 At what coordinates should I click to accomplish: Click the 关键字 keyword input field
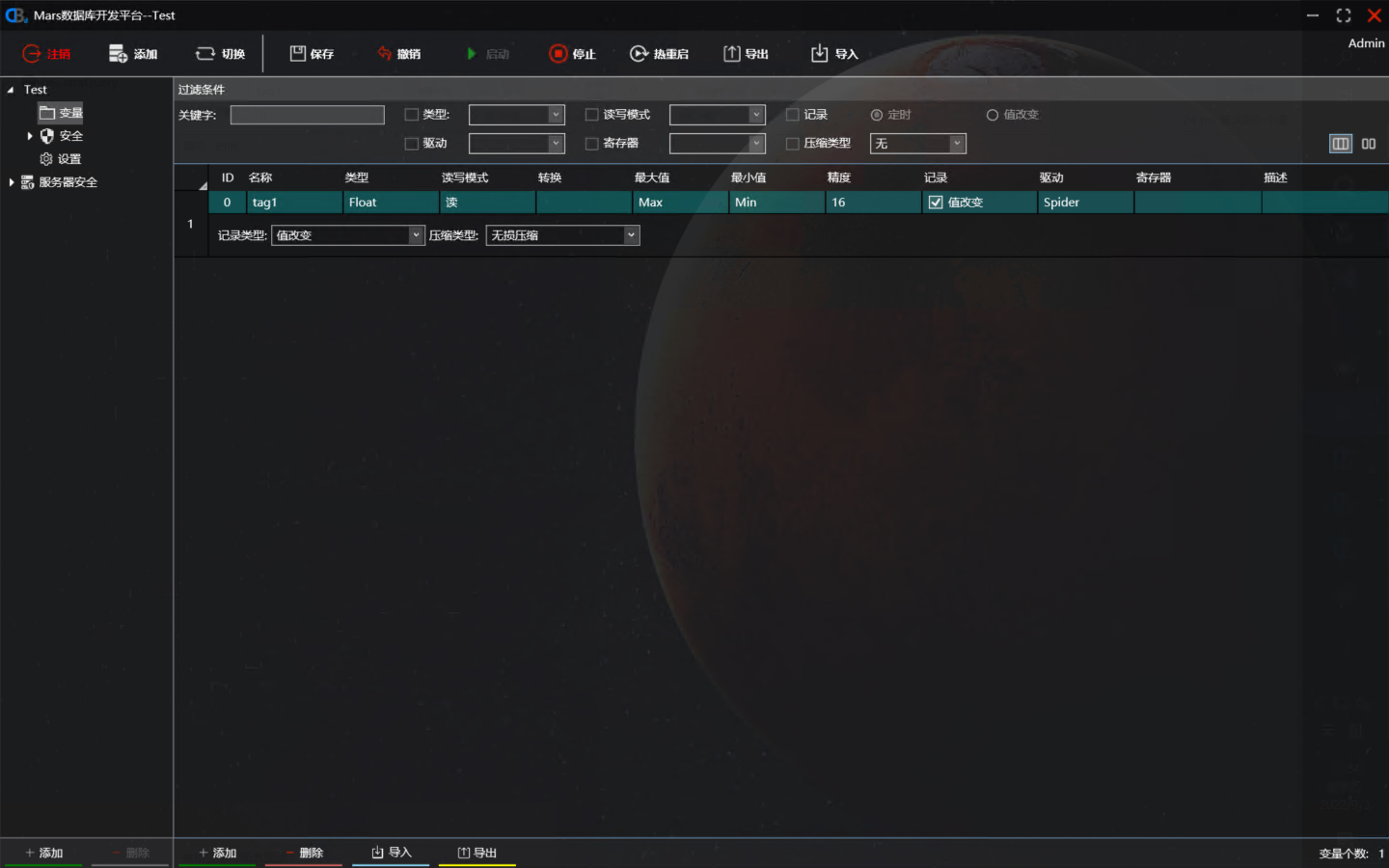point(307,115)
